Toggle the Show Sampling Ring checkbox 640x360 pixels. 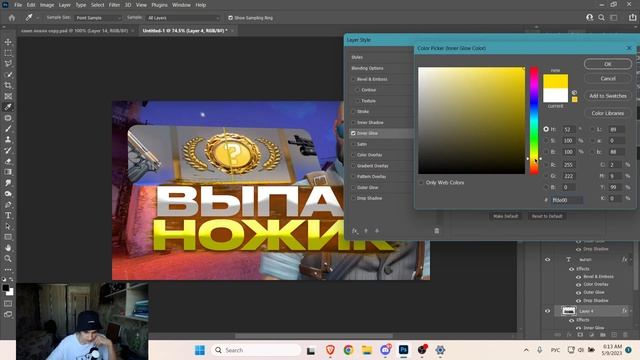pyautogui.click(x=231, y=18)
